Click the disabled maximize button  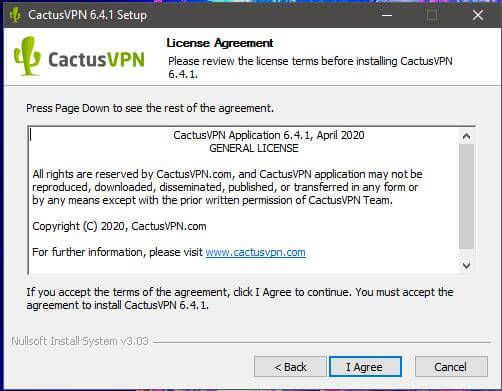432,15
